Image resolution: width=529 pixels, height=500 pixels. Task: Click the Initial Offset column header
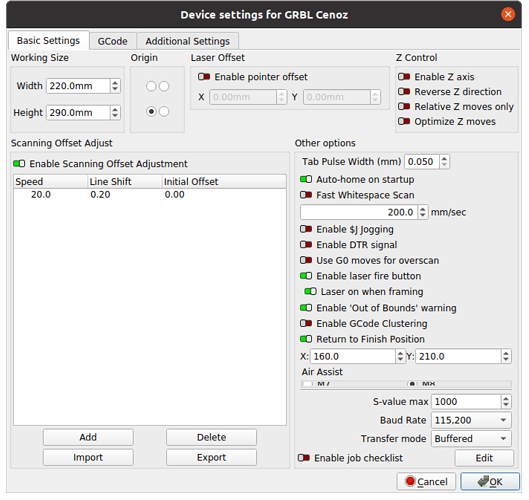coord(224,182)
